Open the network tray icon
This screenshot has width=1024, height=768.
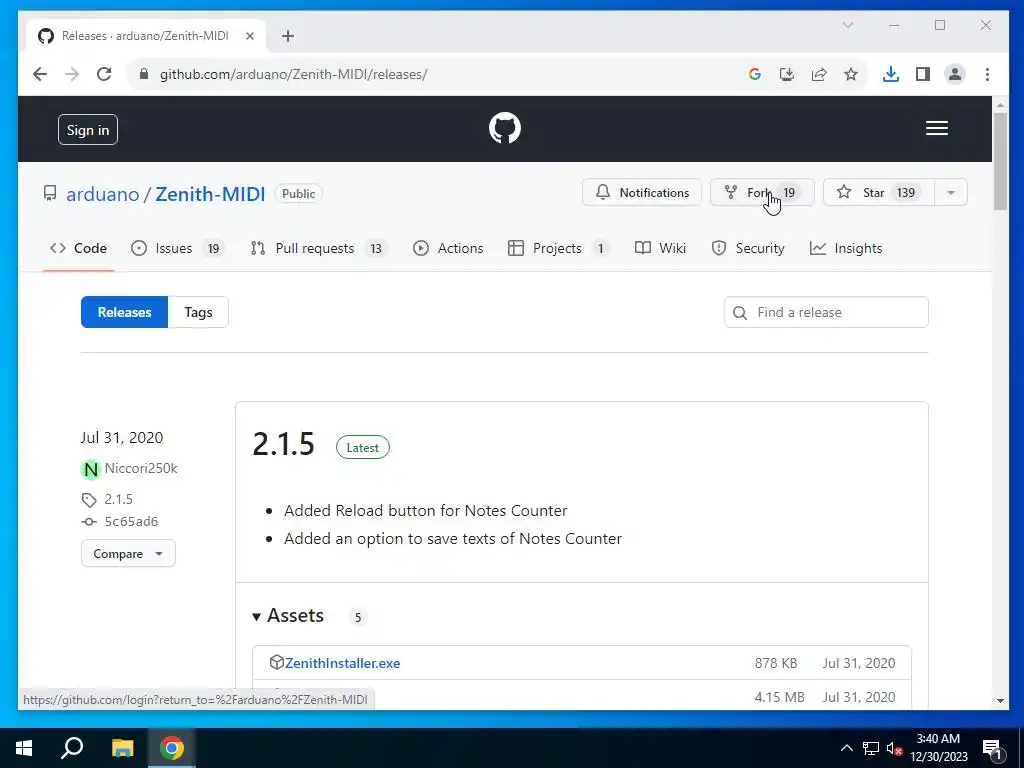[871, 748]
